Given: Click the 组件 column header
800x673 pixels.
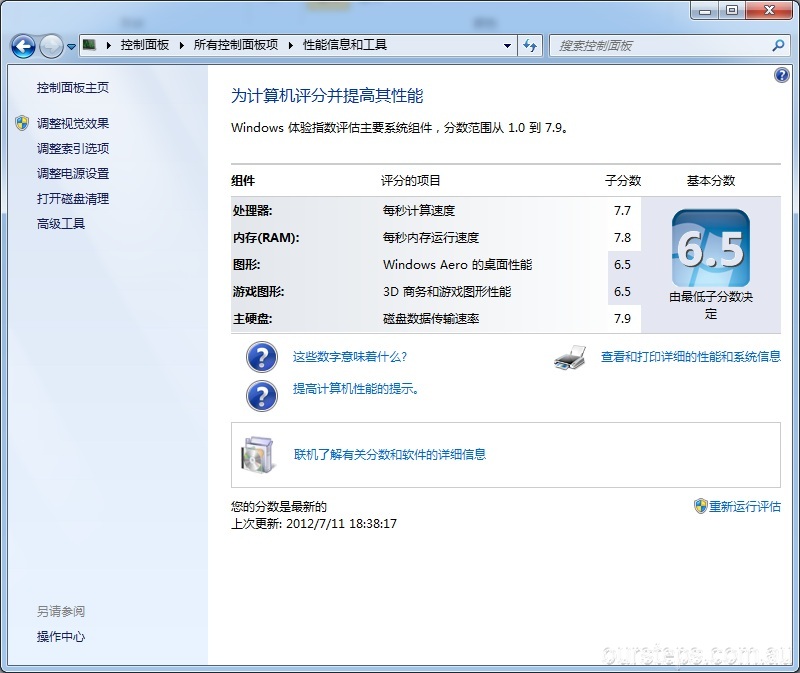Looking at the screenshot, I should (x=243, y=180).
